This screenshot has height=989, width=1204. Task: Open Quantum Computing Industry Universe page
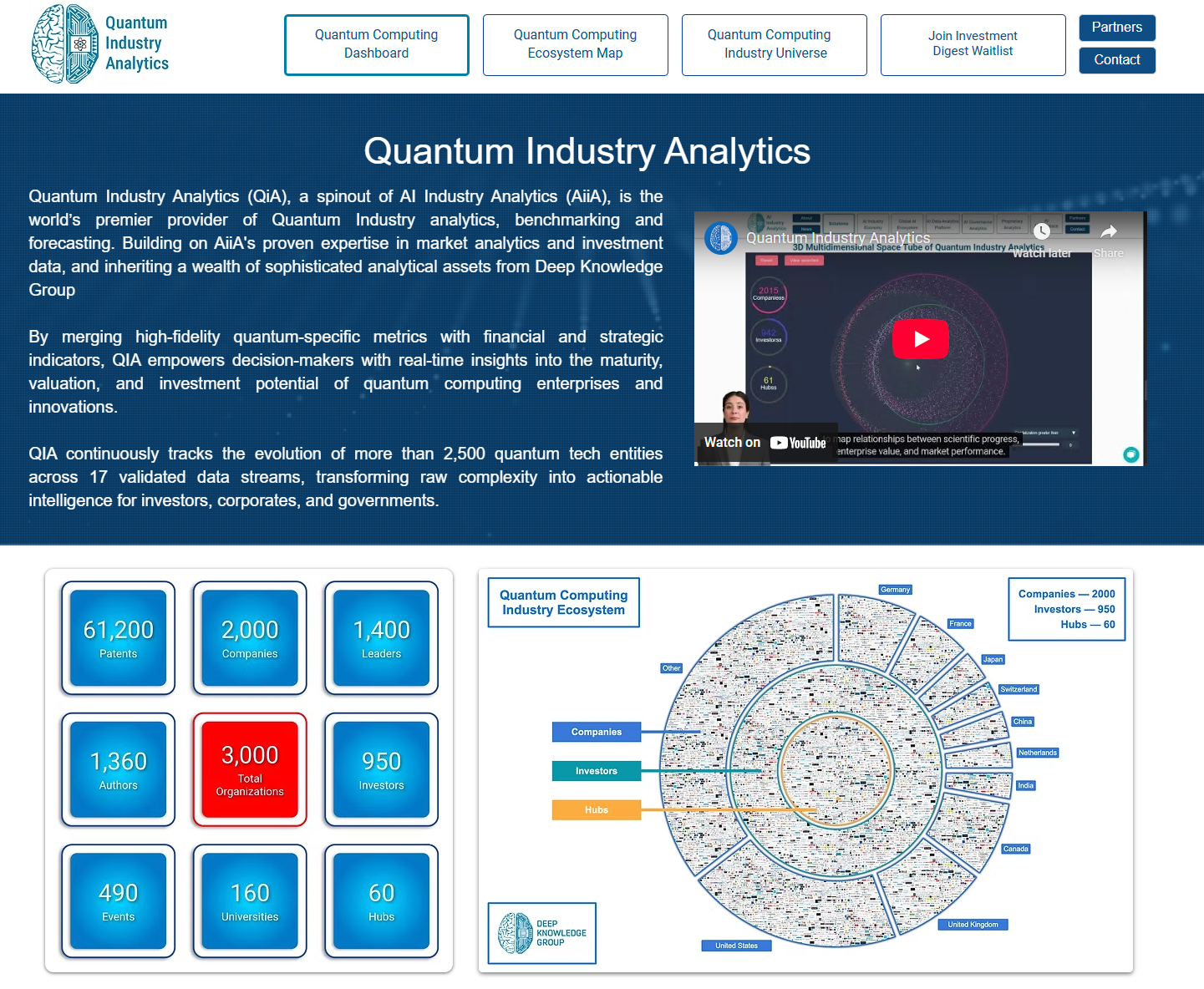click(774, 44)
